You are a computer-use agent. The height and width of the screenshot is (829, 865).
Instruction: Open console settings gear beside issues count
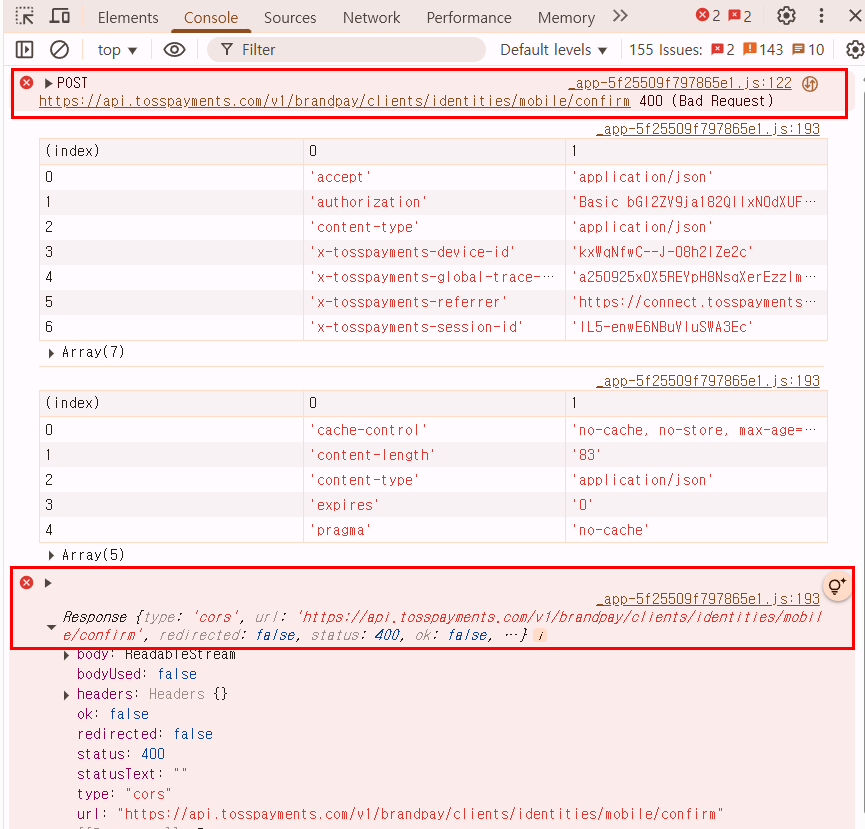click(x=855, y=50)
